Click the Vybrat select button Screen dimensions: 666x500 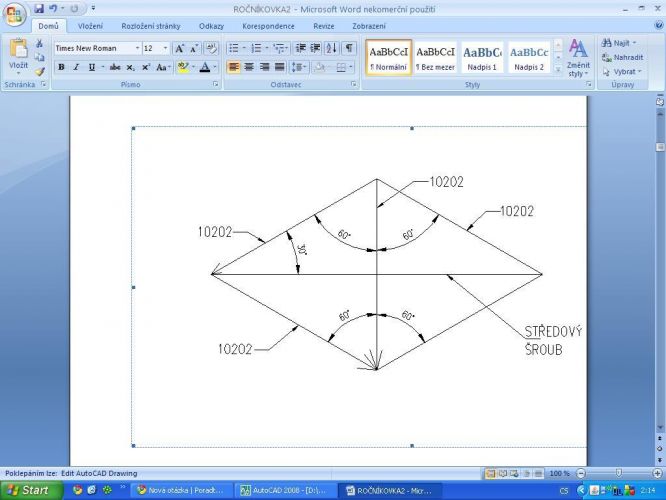pos(622,72)
